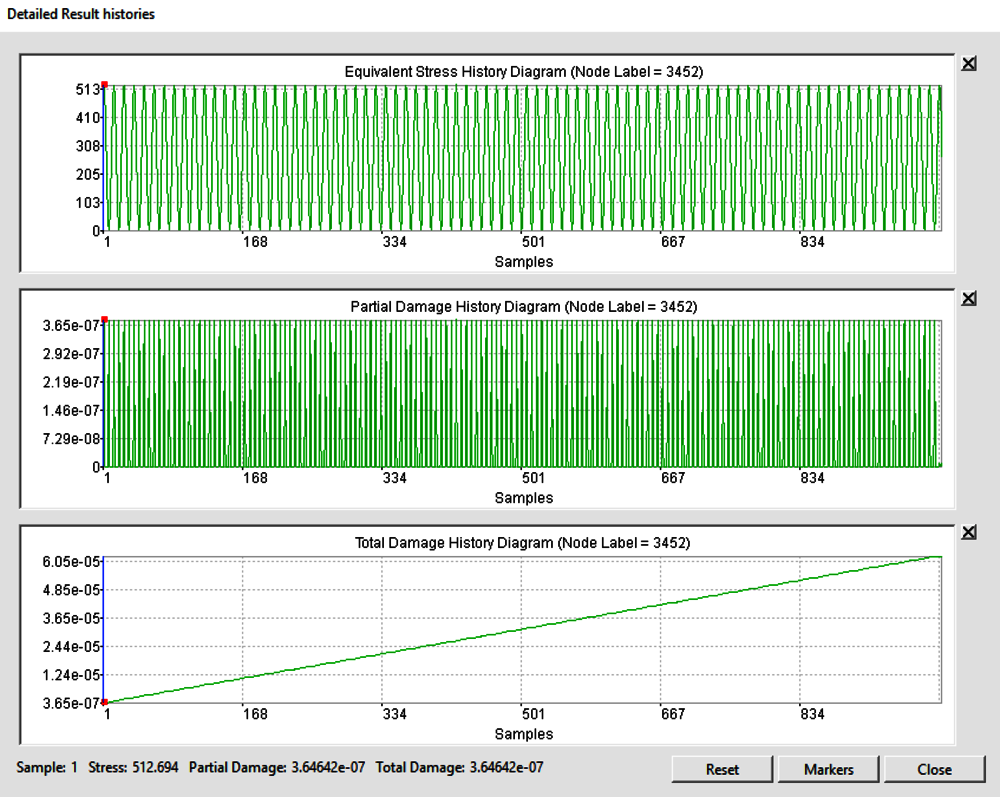Image resolution: width=1000 pixels, height=797 pixels.
Task: Select the red marker on the partial damage plot
Action: pos(104,321)
